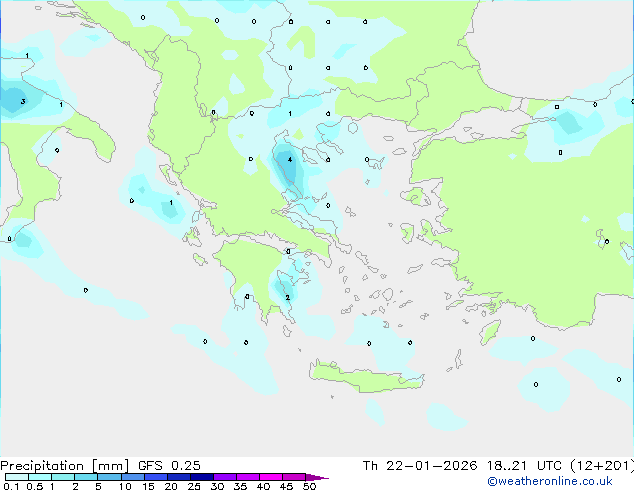Pick the legend swatch between 25 and 30

point(202,477)
